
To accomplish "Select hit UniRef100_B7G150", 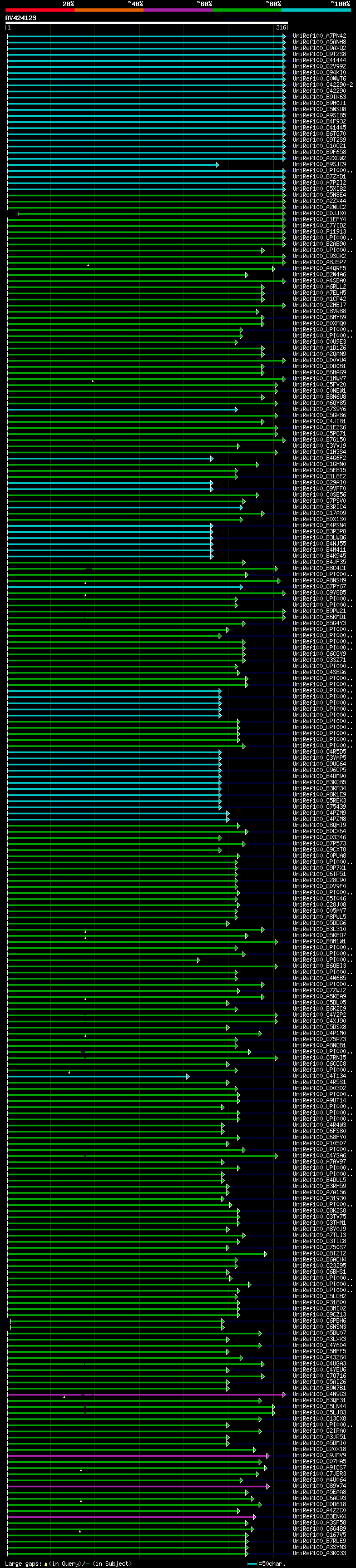I will pyautogui.click(x=319, y=439).
